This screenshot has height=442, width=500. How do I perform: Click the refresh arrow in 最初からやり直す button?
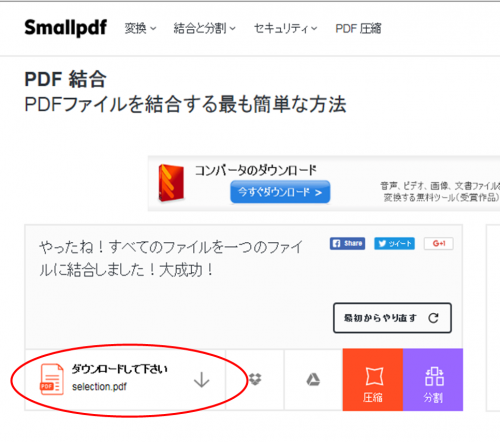coord(433,318)
